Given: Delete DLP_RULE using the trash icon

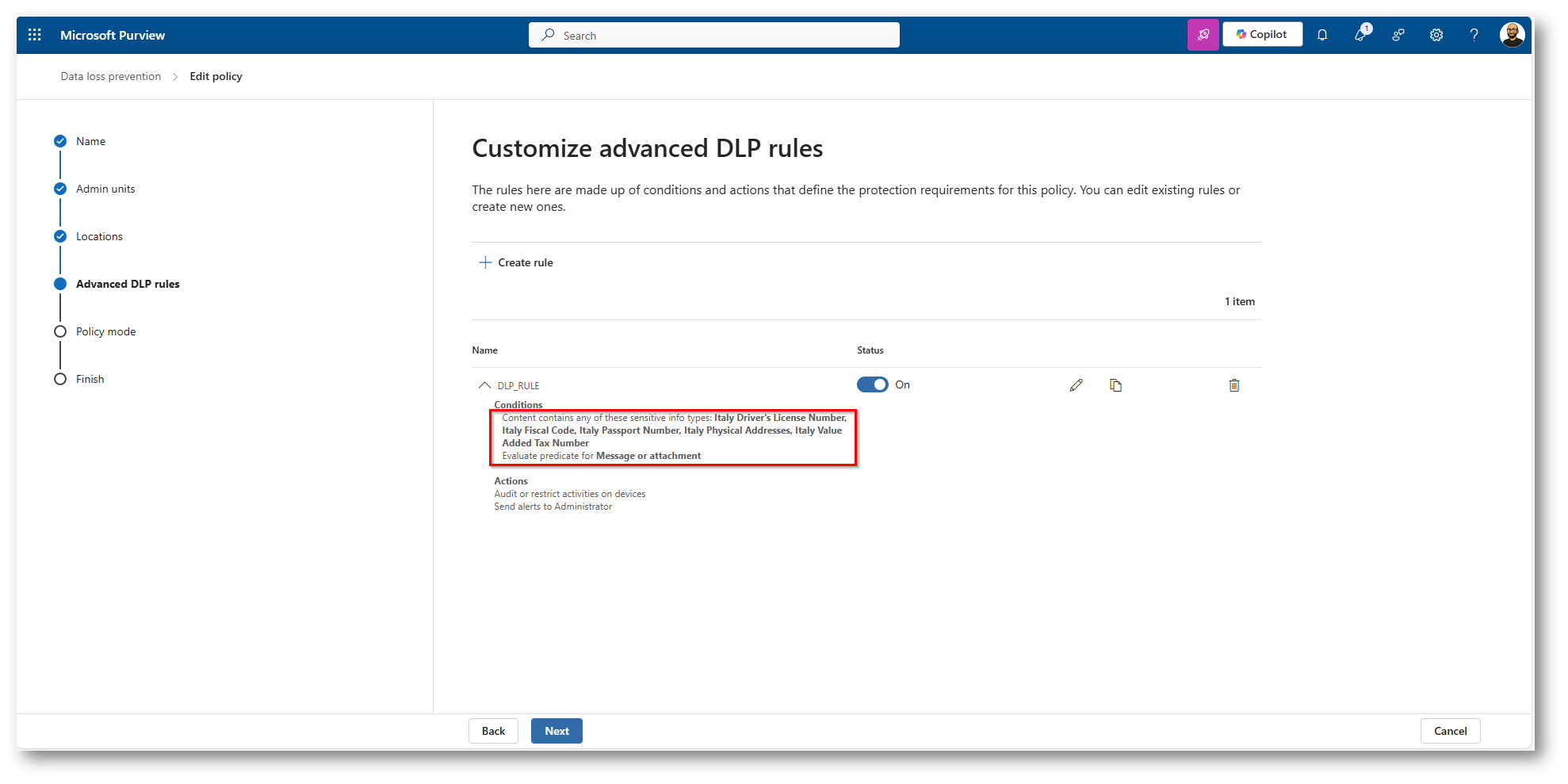Looking at the screenshot, I should point(1233,385).
